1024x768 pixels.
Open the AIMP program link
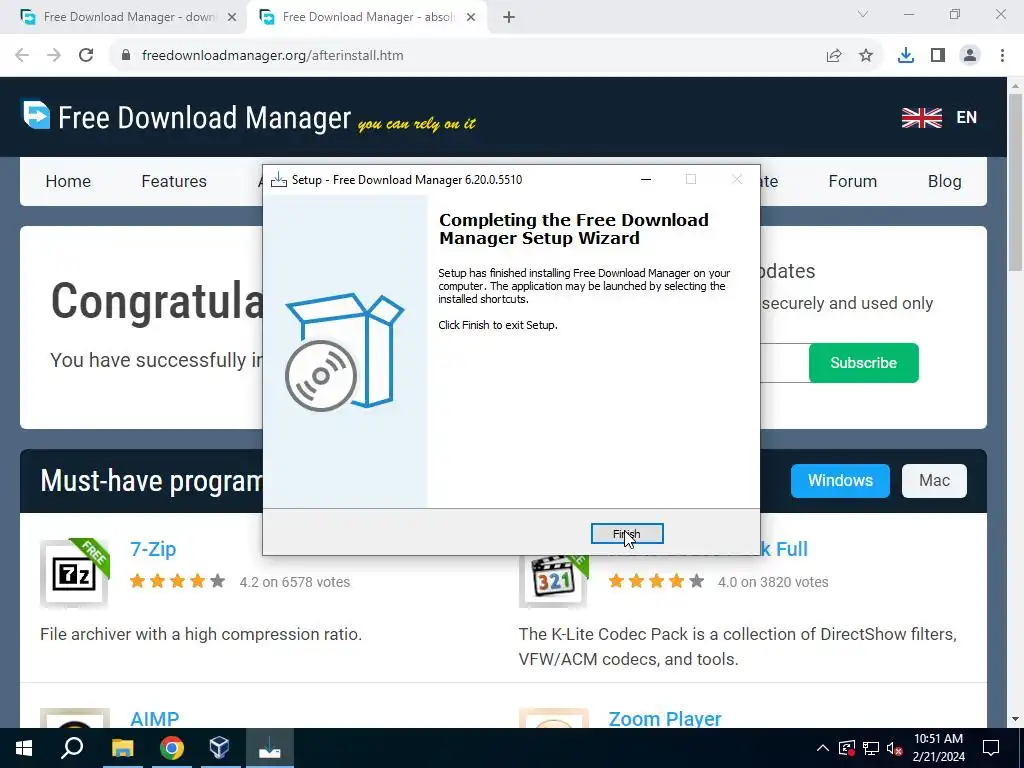click(x=154, y=719)
